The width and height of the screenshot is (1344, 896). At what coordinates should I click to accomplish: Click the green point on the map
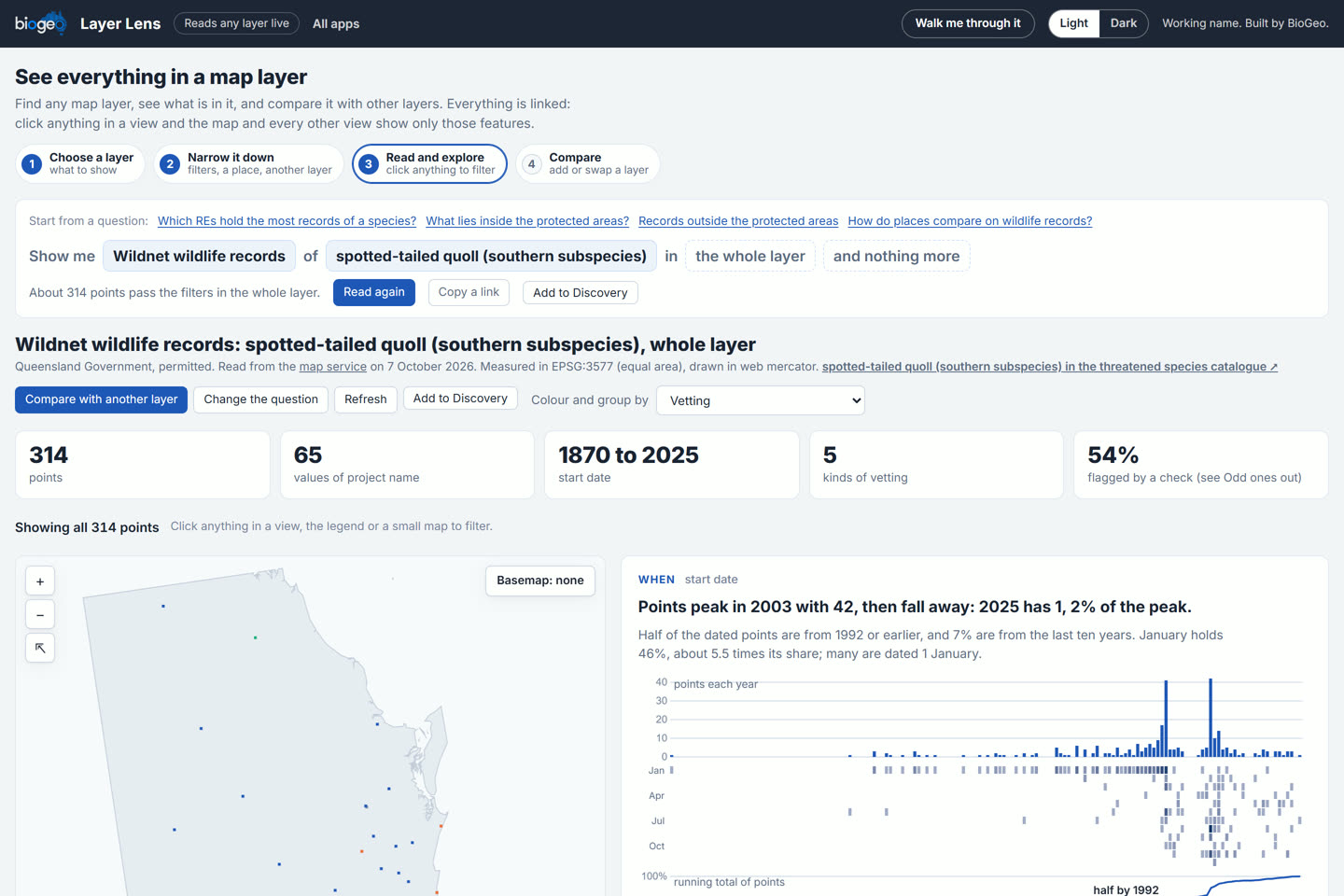click(255, 637)
